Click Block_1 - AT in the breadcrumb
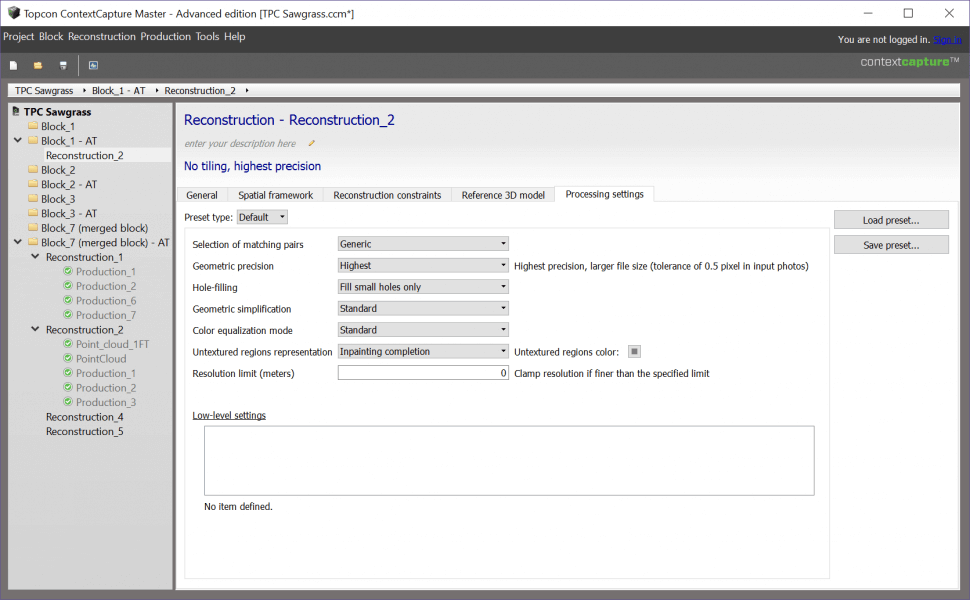Viewport: 970px width, 600px height. (x=119, y=90)
